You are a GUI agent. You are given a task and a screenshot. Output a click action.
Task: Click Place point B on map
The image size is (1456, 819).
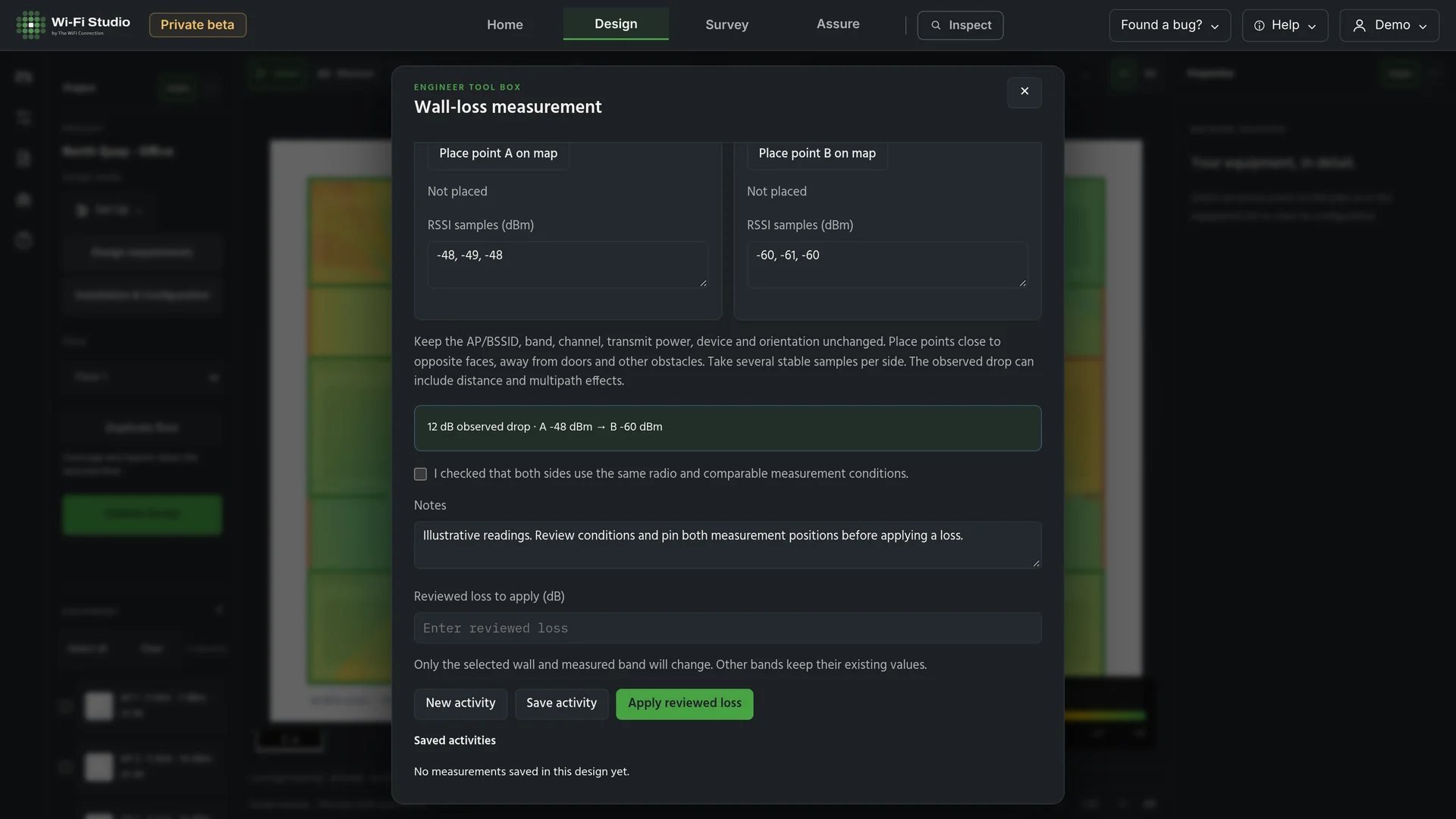(817, 153)
